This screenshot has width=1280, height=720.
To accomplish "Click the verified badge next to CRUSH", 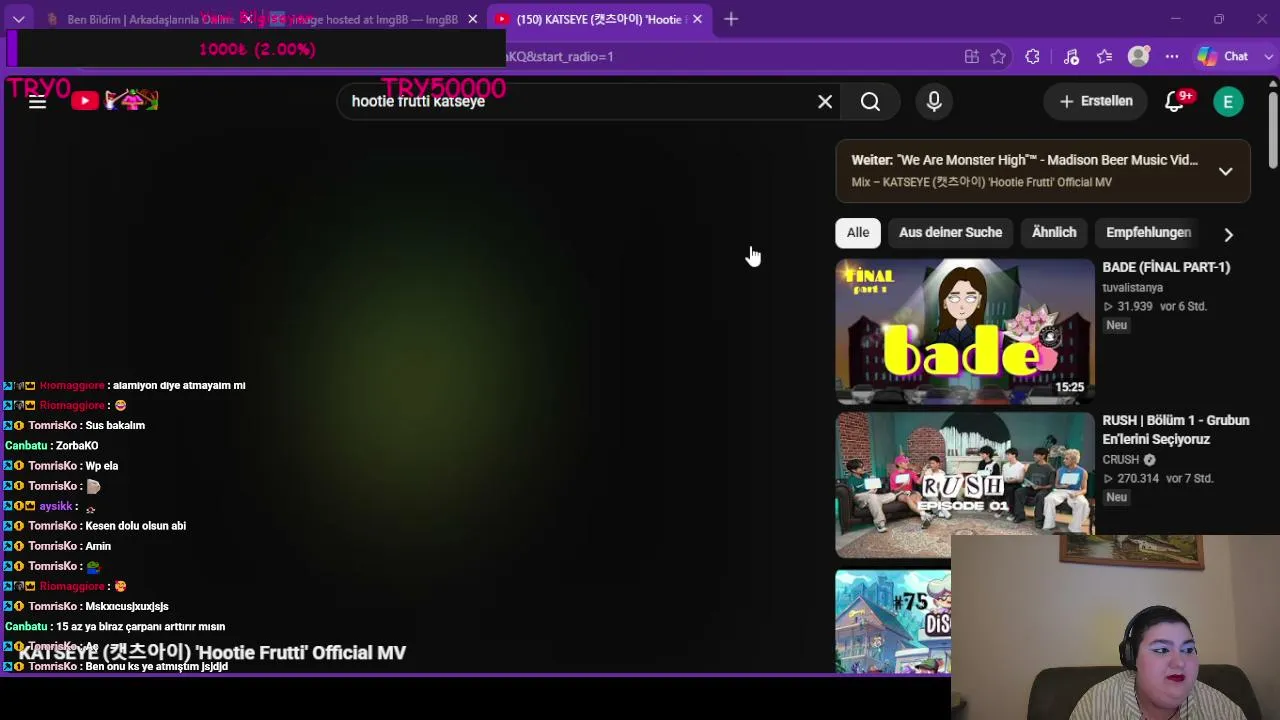I will click(1149, 460).
